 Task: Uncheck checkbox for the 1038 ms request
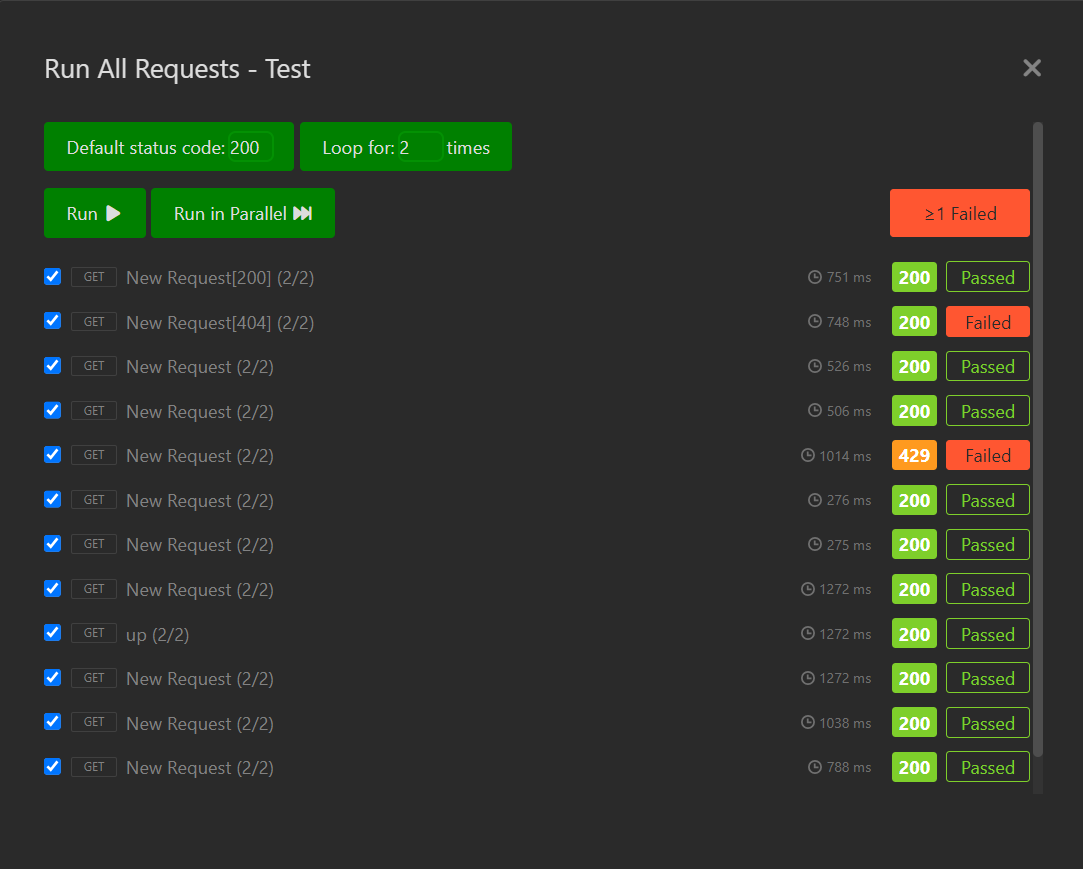[x=52, y=722]
